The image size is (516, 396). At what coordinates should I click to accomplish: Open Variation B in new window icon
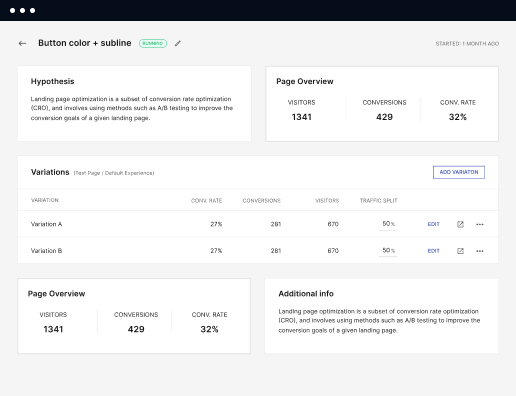460,251
